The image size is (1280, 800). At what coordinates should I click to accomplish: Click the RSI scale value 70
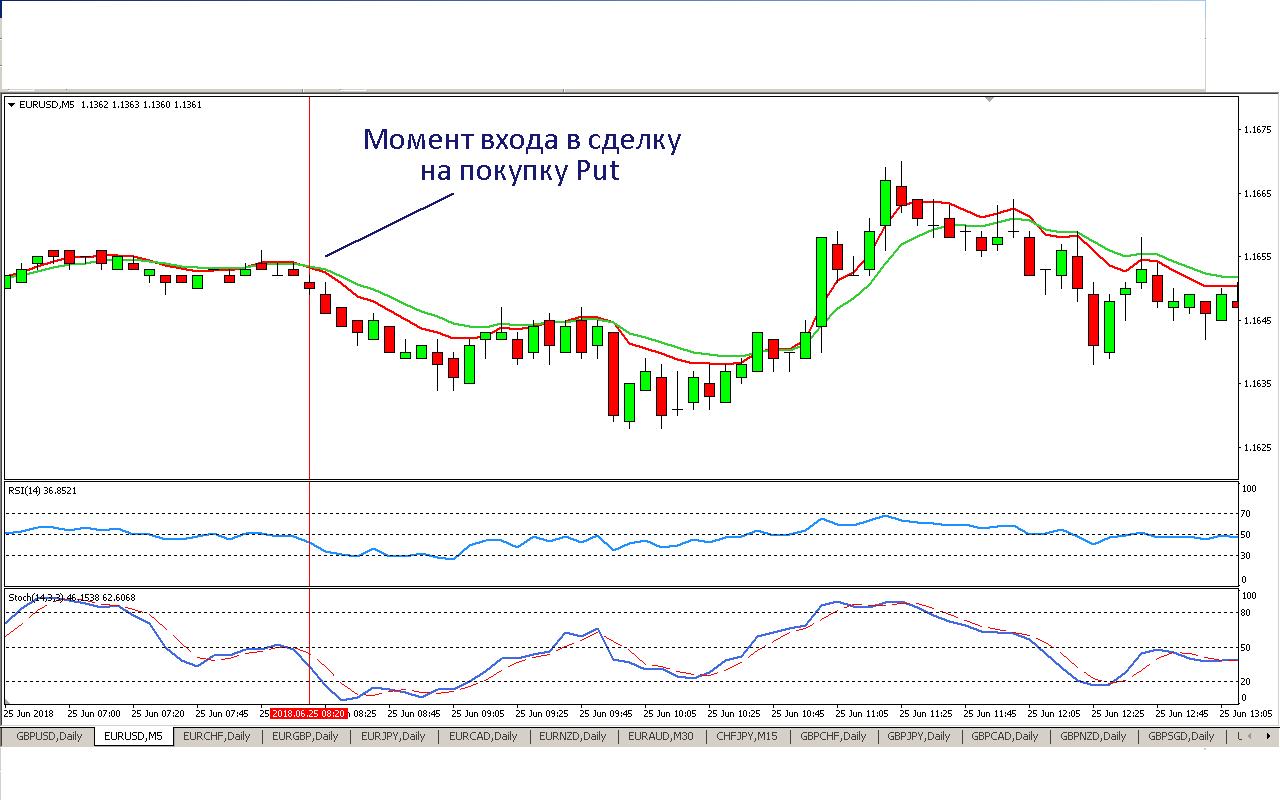pos(1247,513)
